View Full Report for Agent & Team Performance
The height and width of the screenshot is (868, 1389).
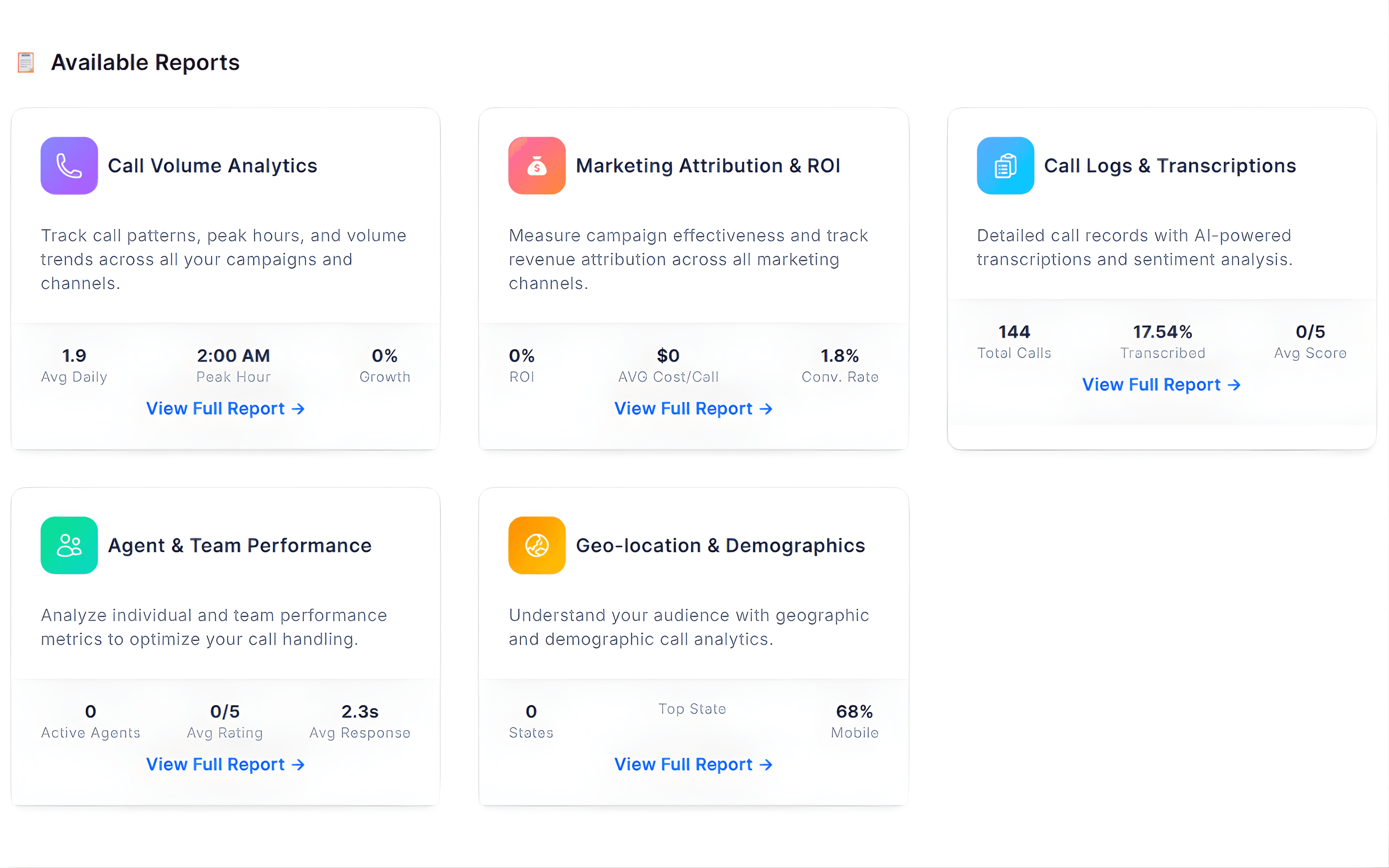[226, 764]
